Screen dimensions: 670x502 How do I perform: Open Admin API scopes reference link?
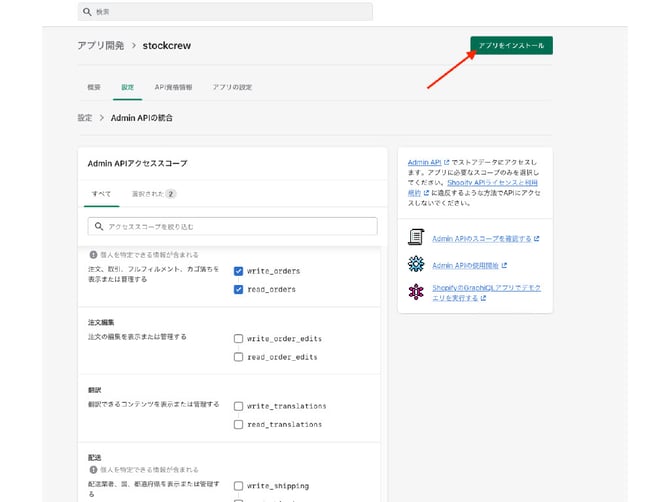click(x=482, y=239)
